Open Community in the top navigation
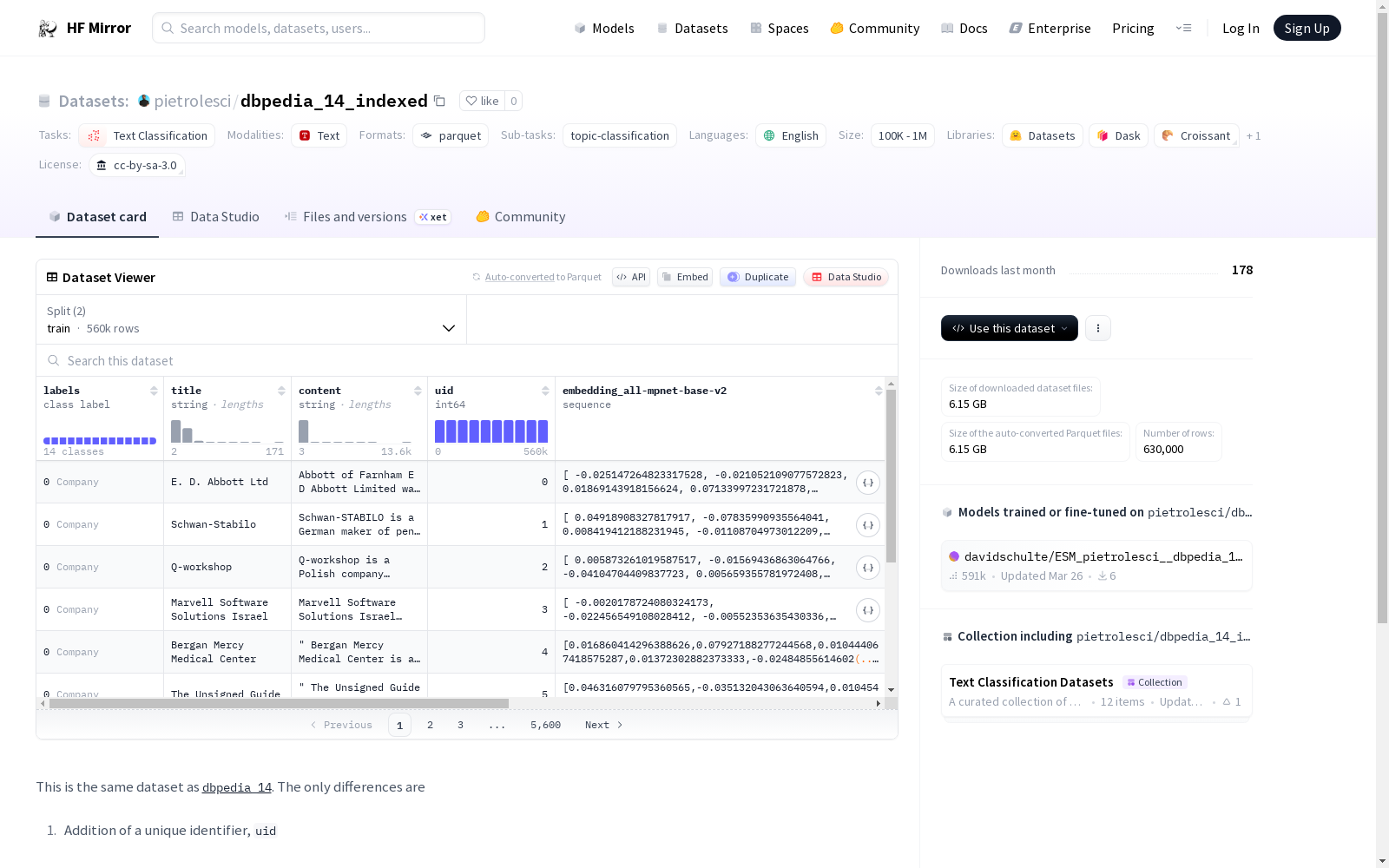Image resolution: width=1389 pixels, height=868 pixels. coord(875,29)
